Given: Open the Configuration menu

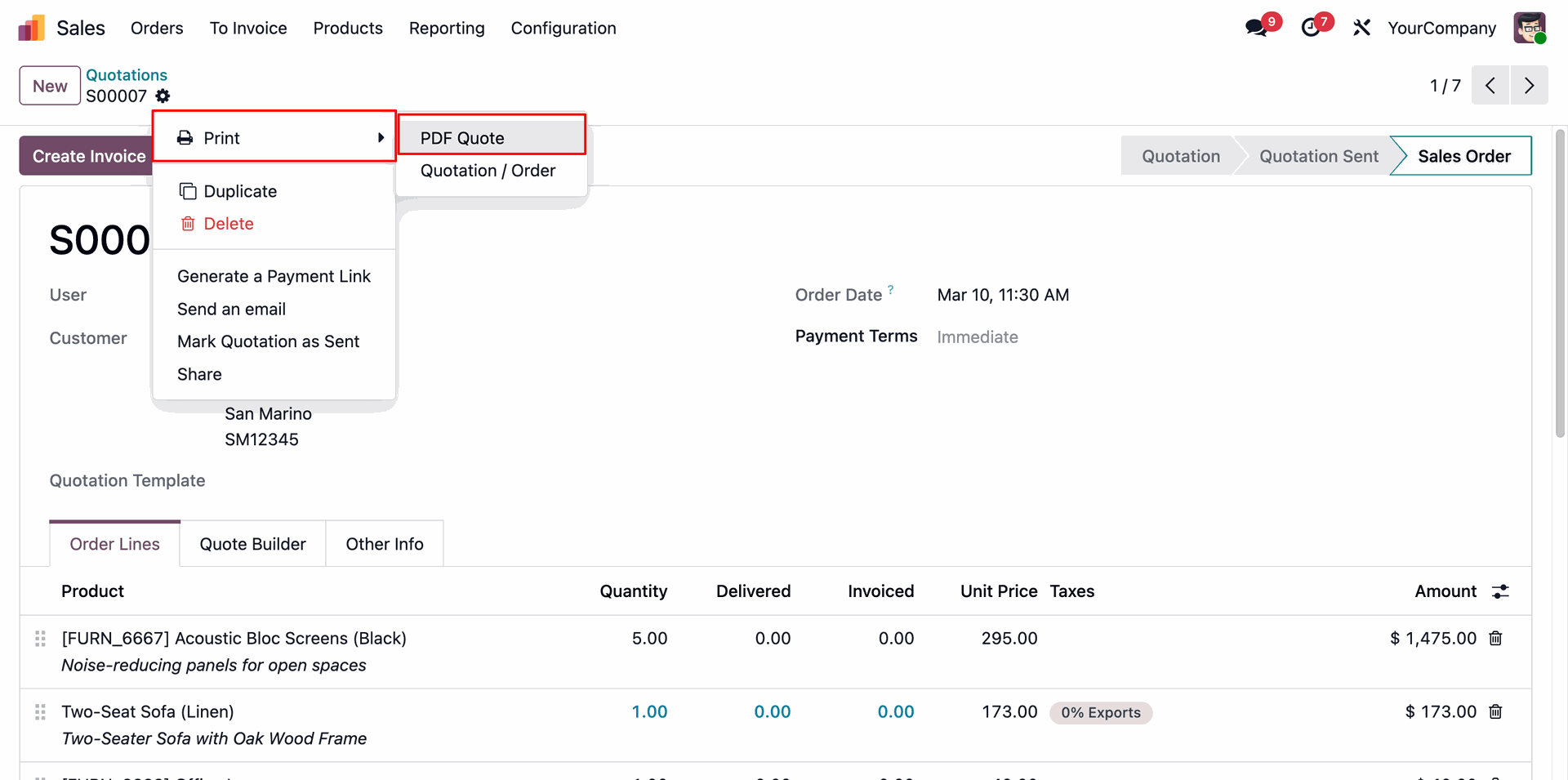Looking at the screenshot, I should 563,29.
